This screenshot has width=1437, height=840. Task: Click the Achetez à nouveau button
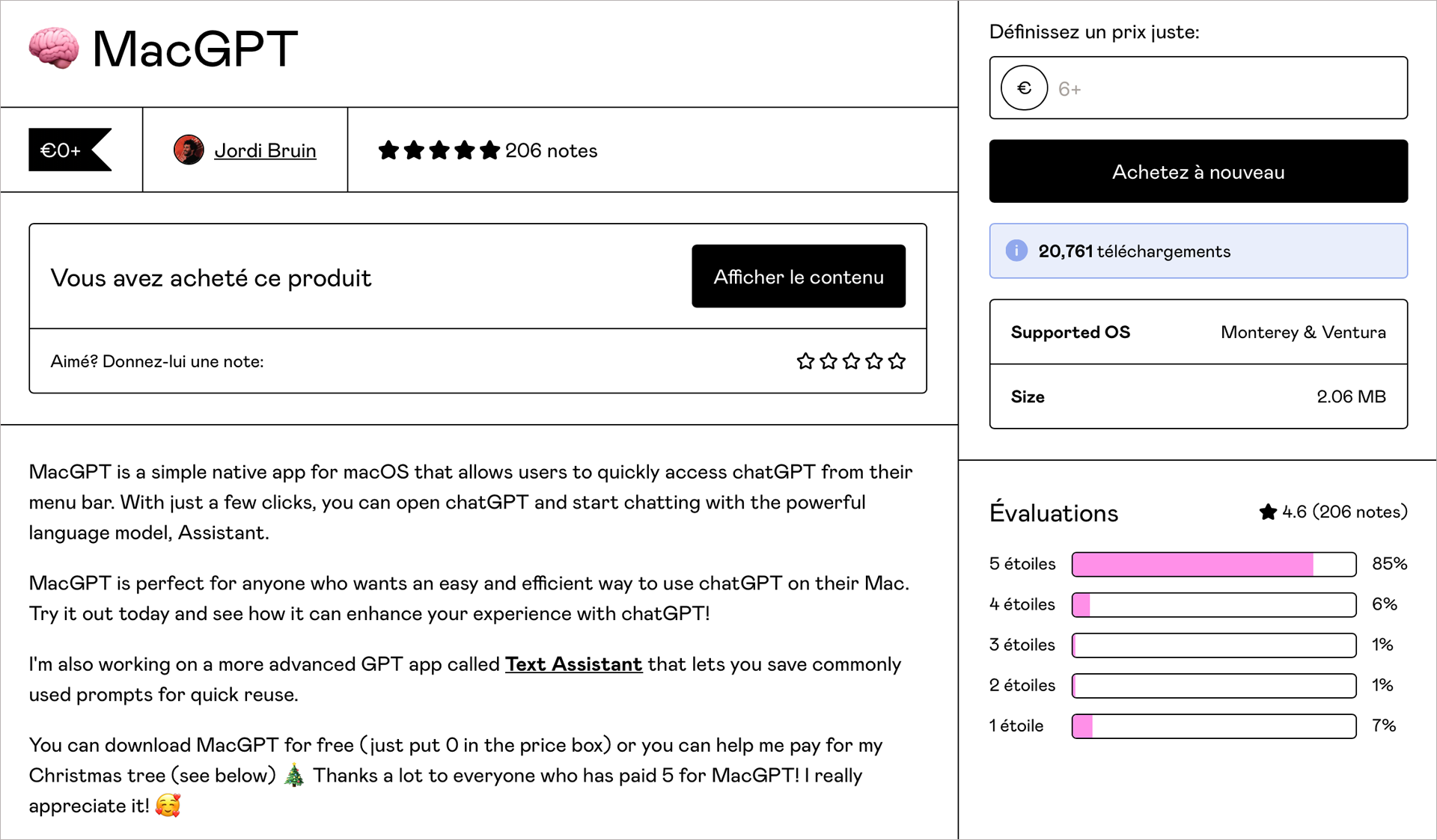(x=1198, y=171)
